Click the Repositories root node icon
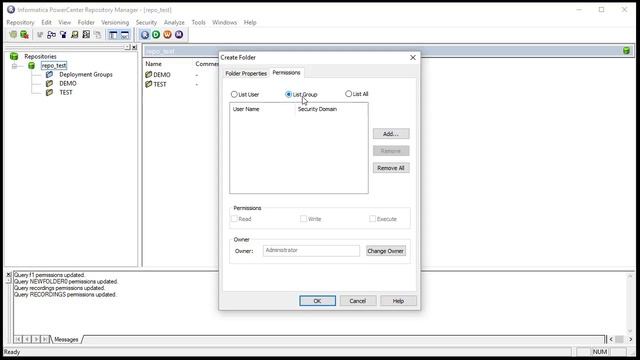The image size is (640, 360). (14, 56)
